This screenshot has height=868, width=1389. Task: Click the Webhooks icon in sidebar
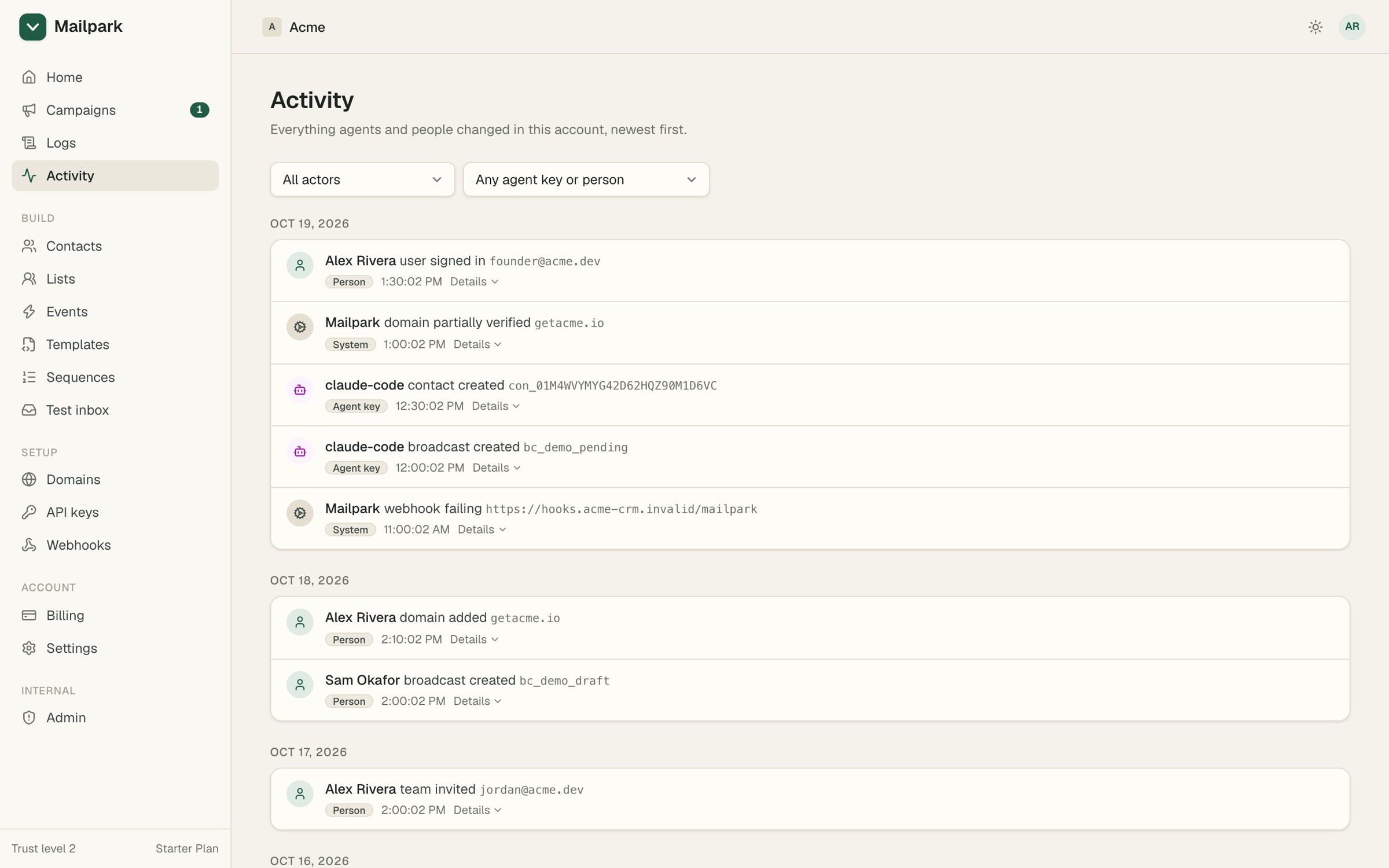click(x=29, y=545)
